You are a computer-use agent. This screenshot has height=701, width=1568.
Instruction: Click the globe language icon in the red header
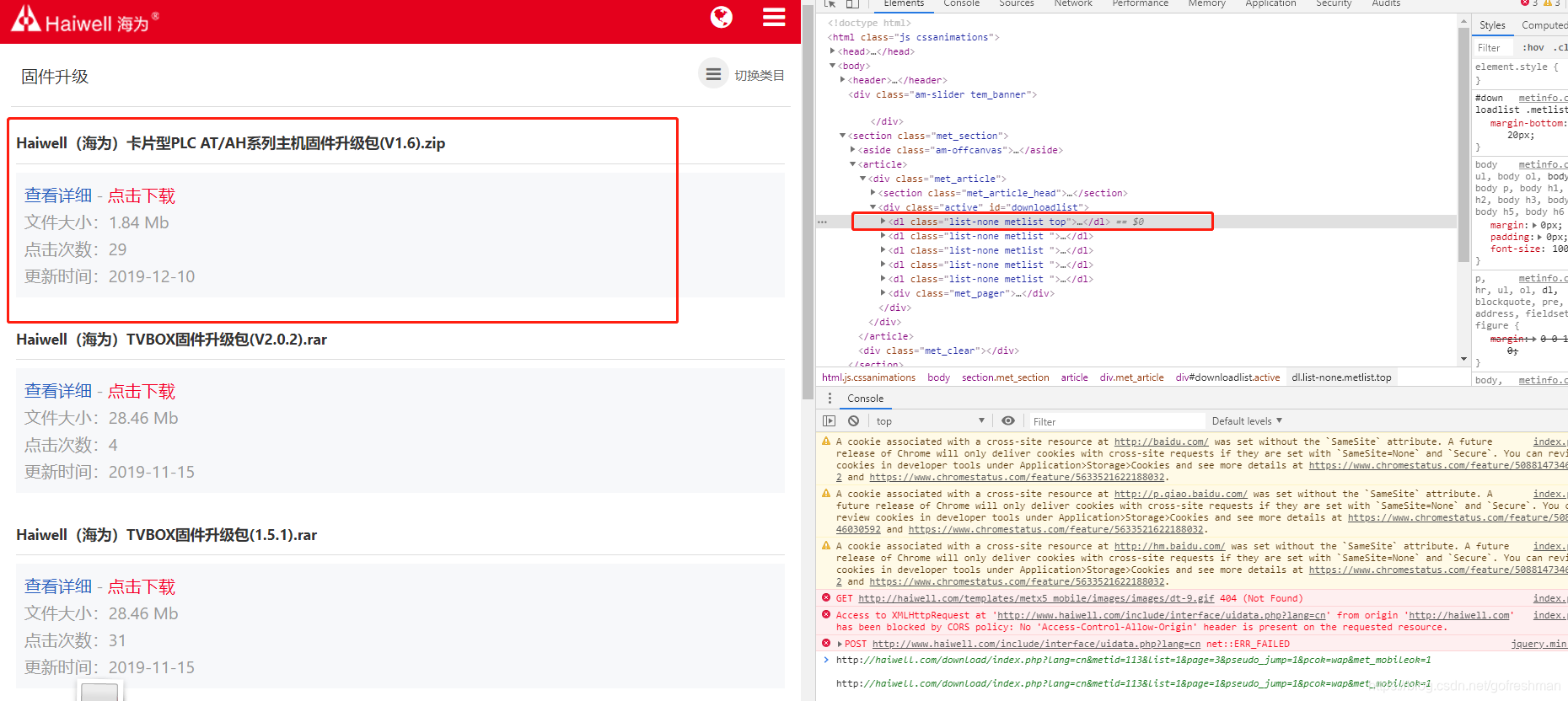coord(722,17)
